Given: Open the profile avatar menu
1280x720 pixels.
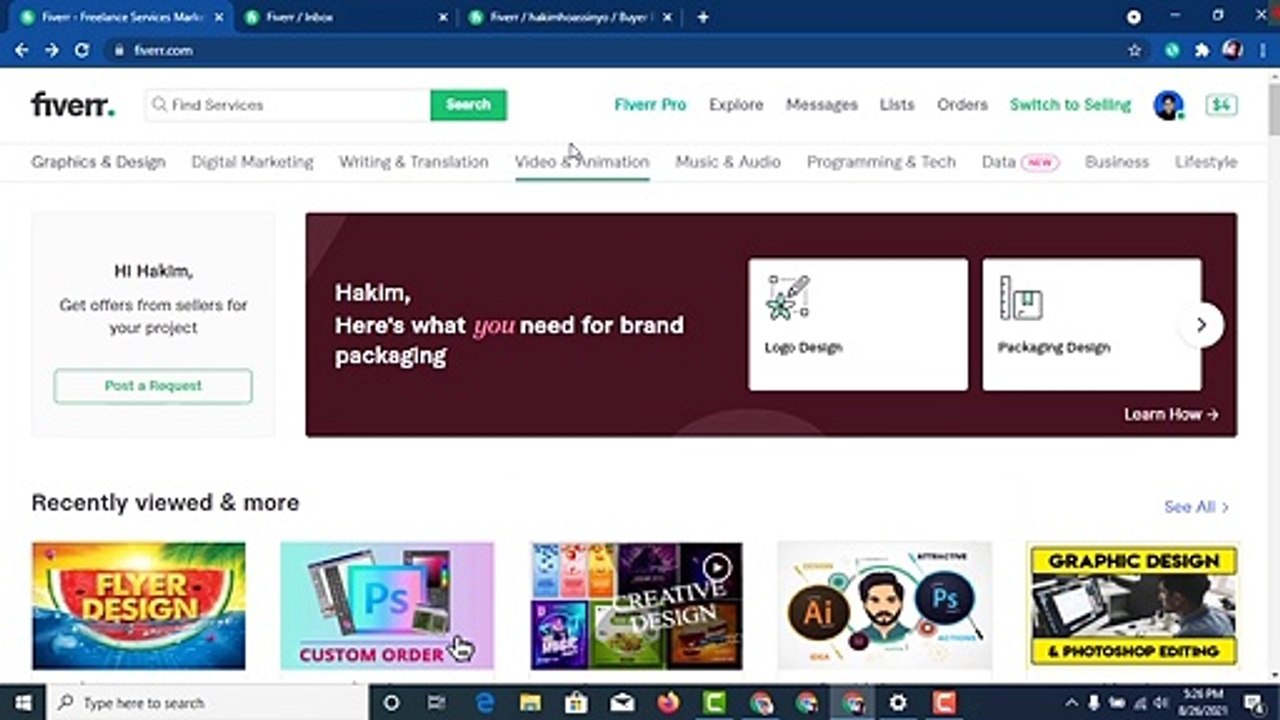Looking at the screenshot, I should pyautogui.click(x=1168, y=105).
